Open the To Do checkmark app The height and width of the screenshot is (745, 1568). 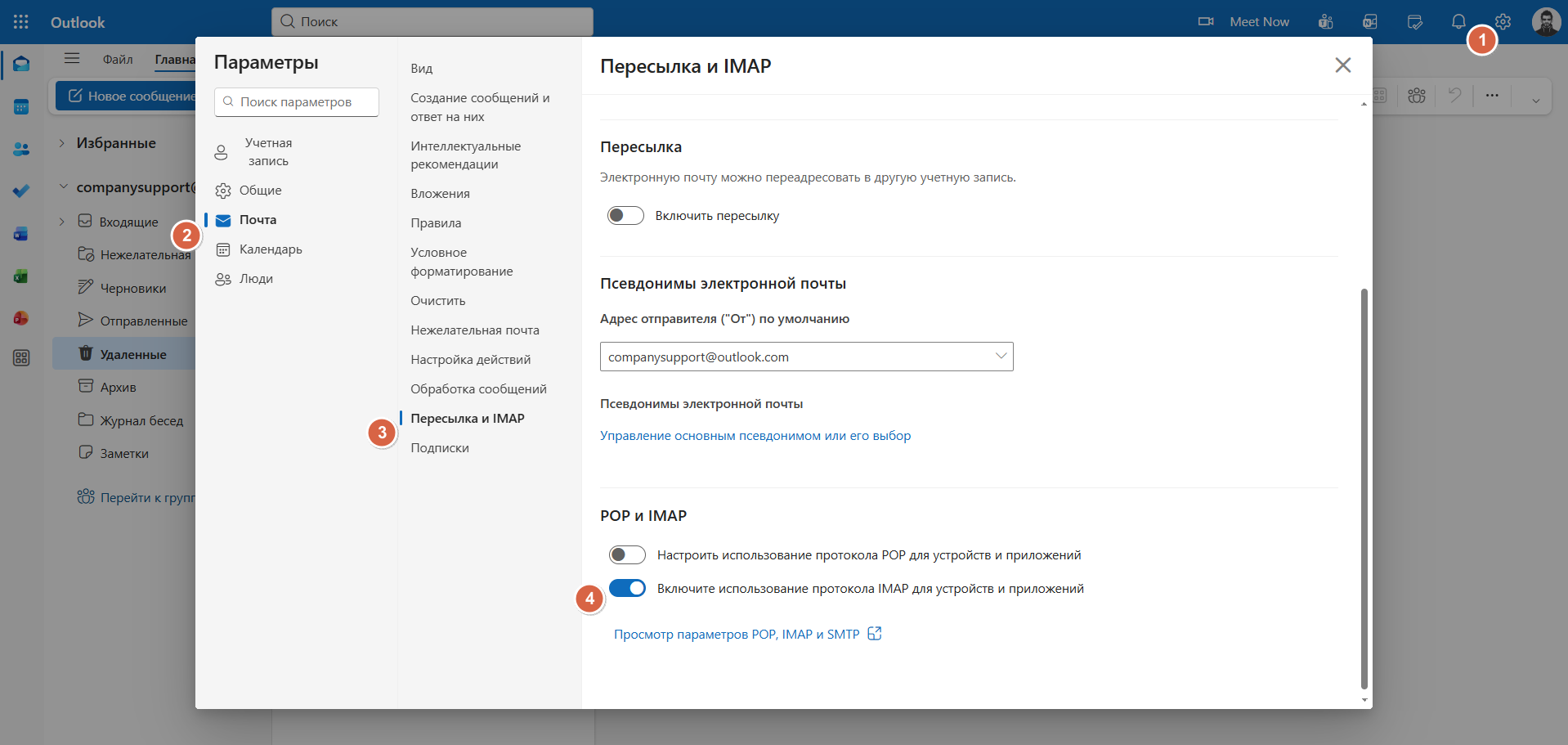[21, 191]
